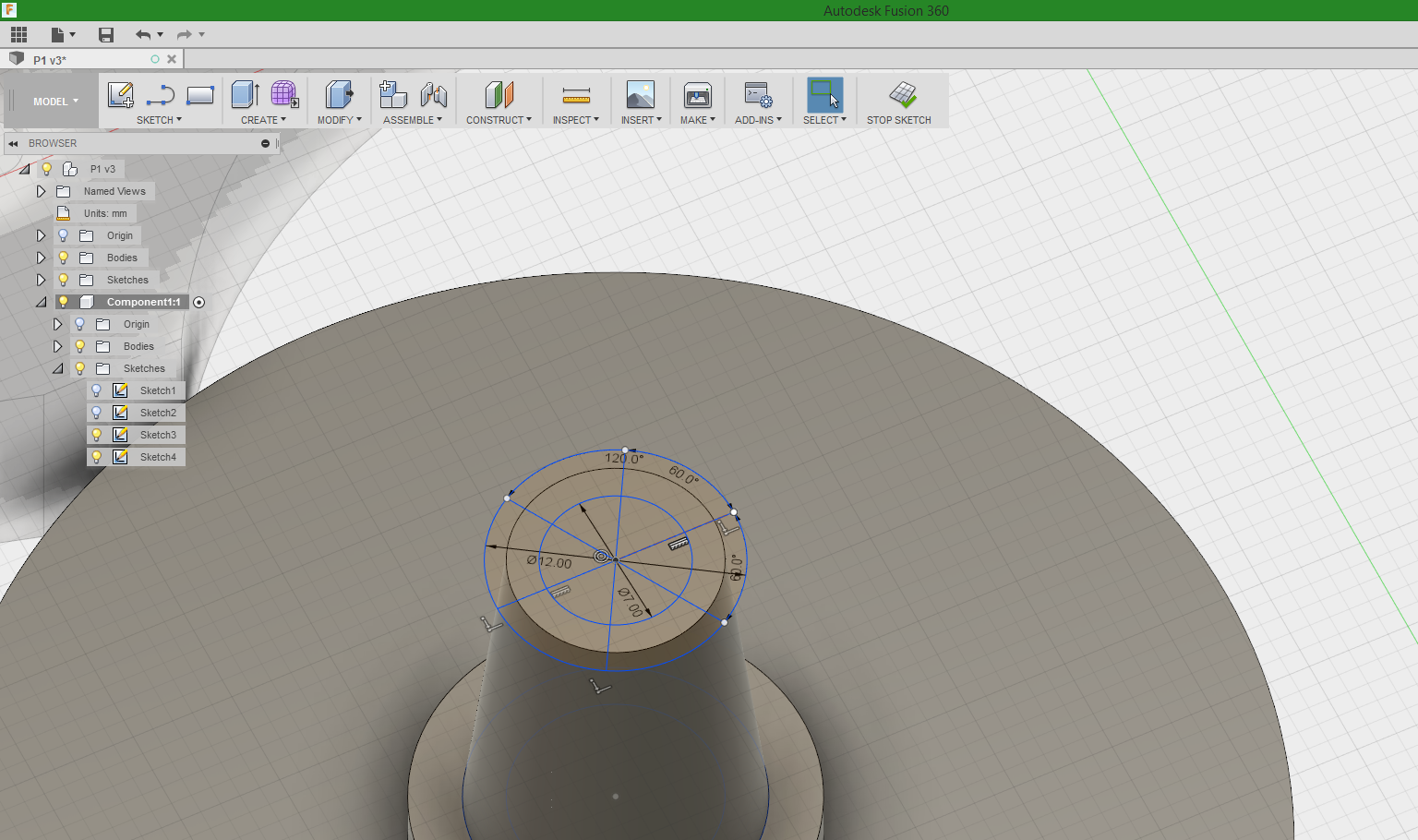Screen dimensions: 1418x840
Task: Toggle the top-level Bodies lightbulb
Action: click(x=64, y=258)
